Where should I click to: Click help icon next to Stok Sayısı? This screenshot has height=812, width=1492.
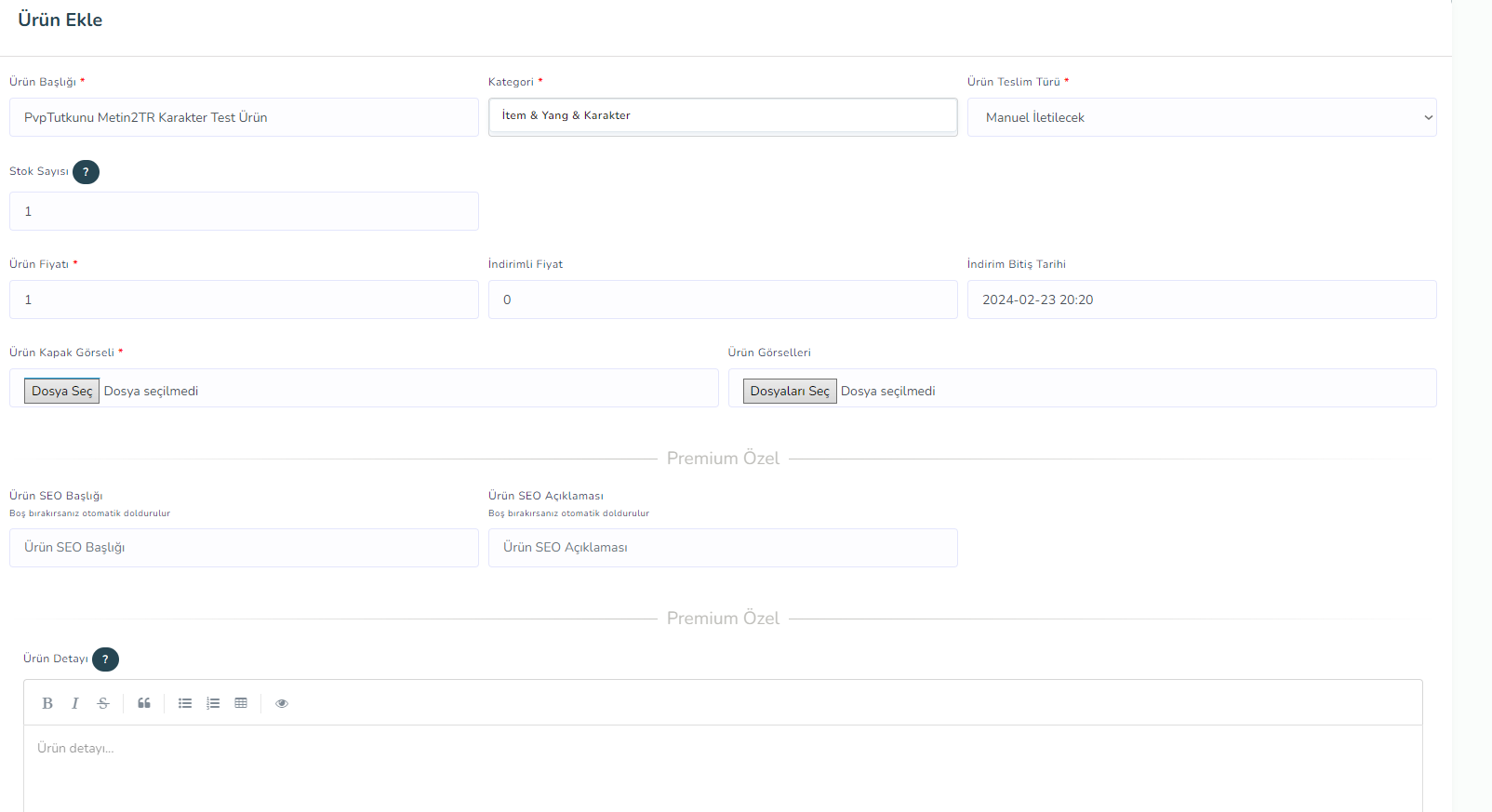coord(86,172)
